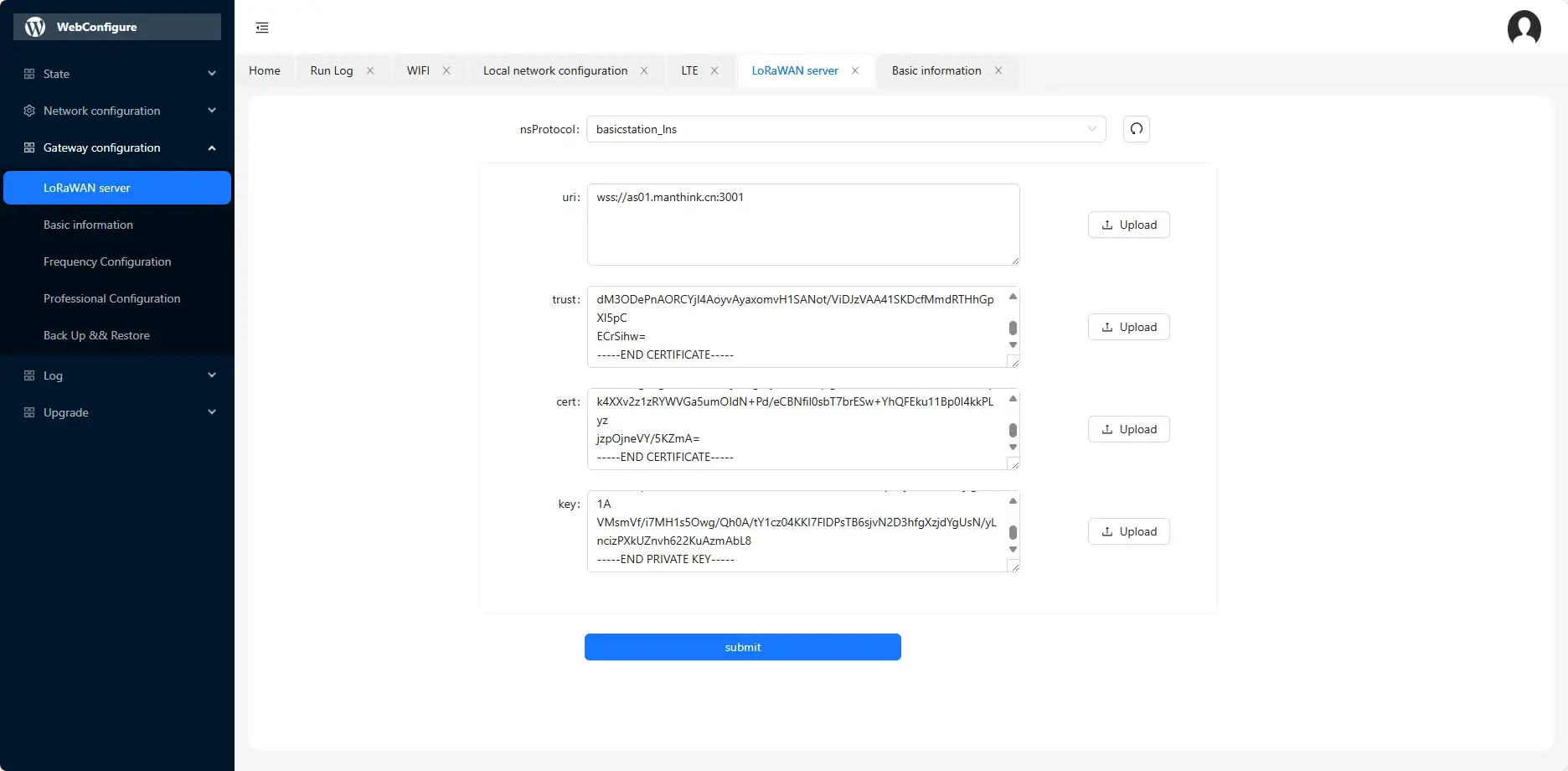Click scroll-up arrow in the key field
Screen dimensions: 1568x771
point(1013,501)
